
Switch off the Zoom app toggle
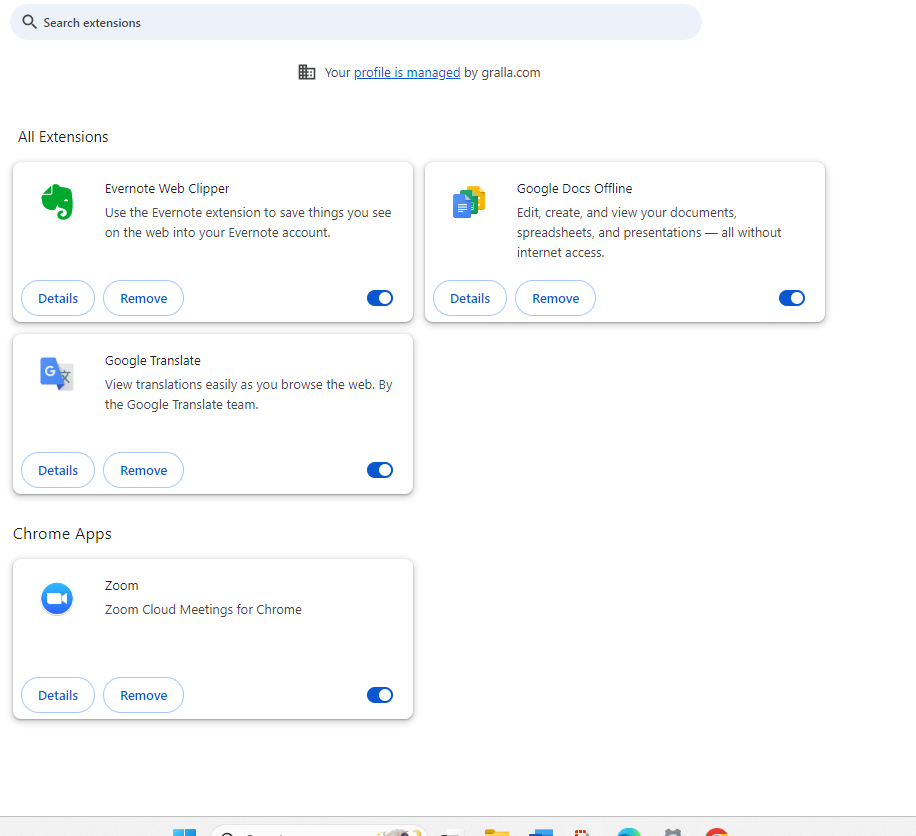380,695
